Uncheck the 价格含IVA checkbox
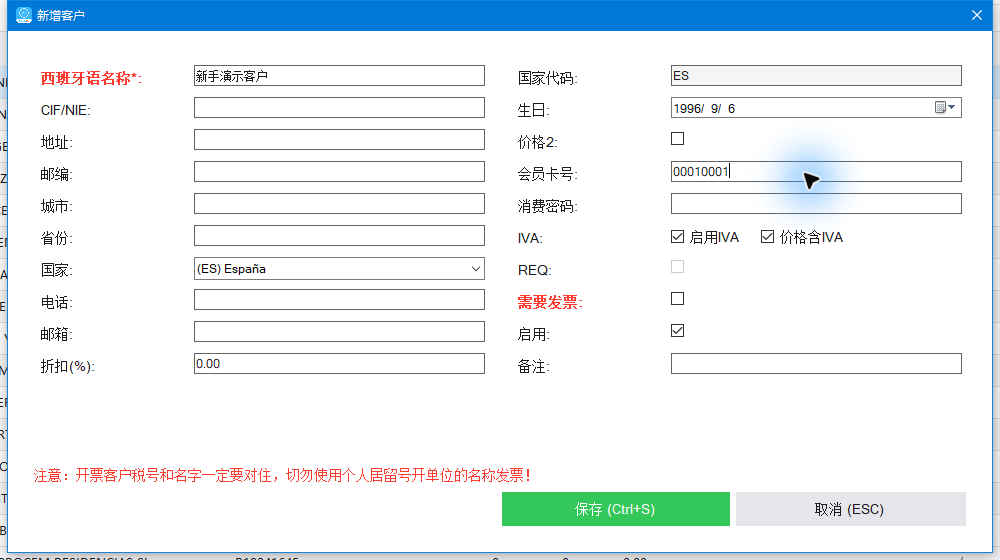 click(767, 237)
